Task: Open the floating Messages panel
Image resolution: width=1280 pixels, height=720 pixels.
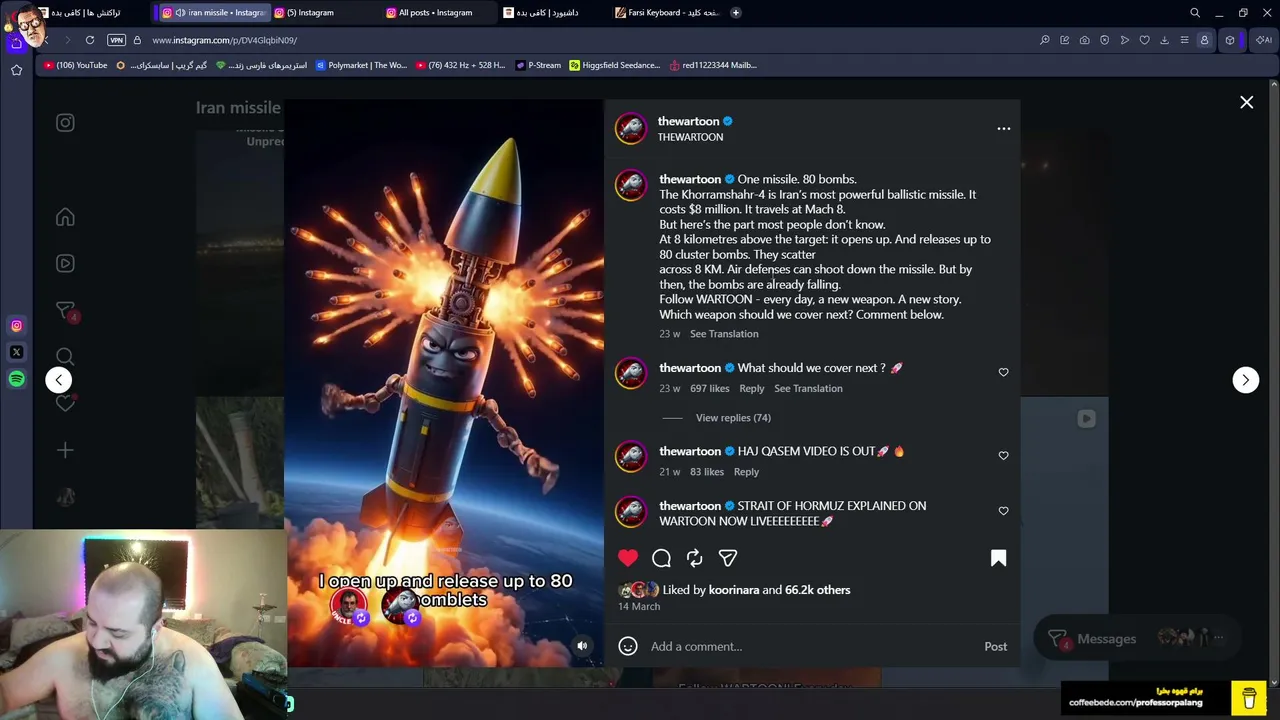Action: [1137, 638]
